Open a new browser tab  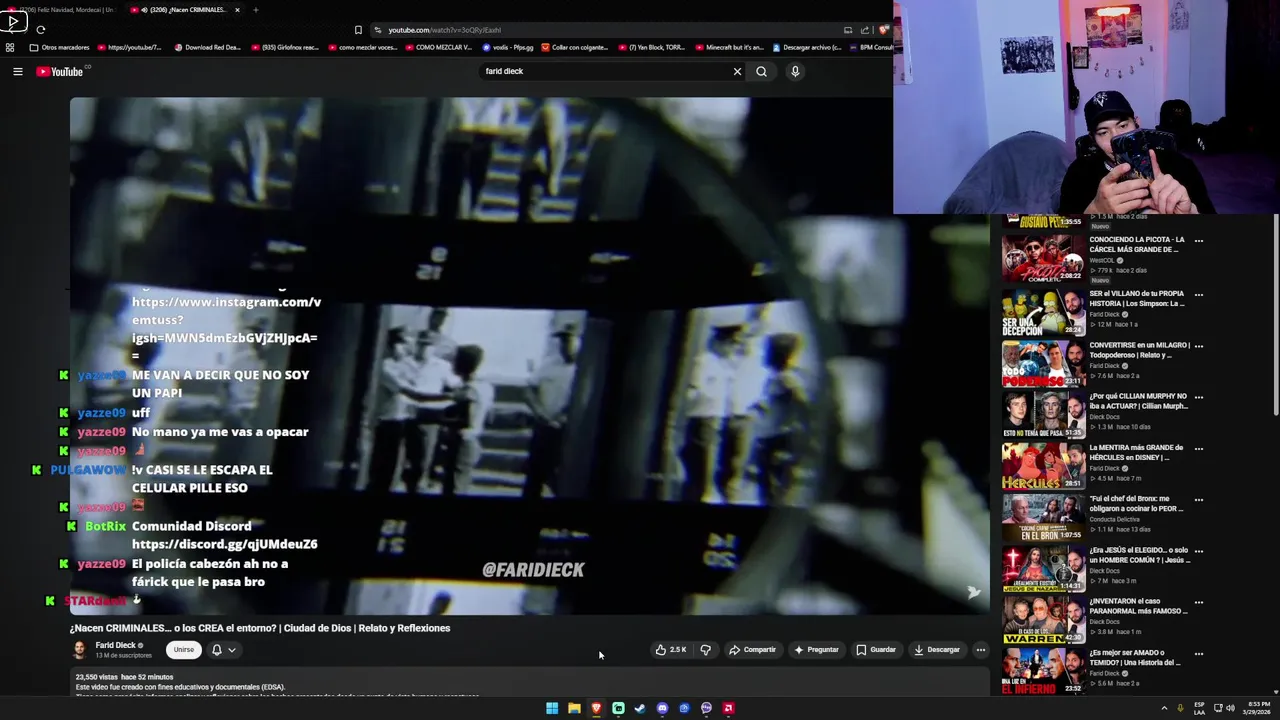pyautogui.click(x=255, y=10)
